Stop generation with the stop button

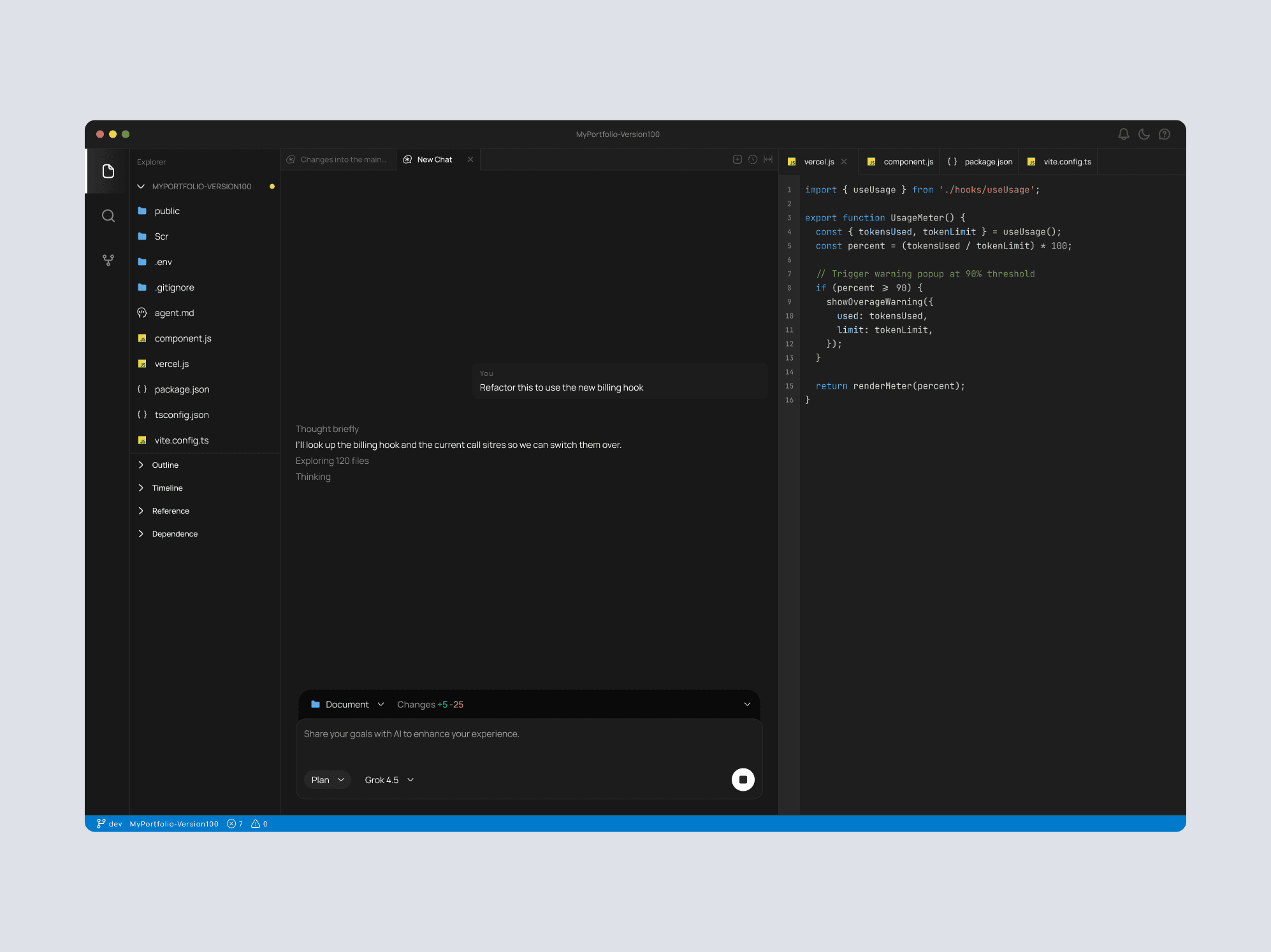743,779
